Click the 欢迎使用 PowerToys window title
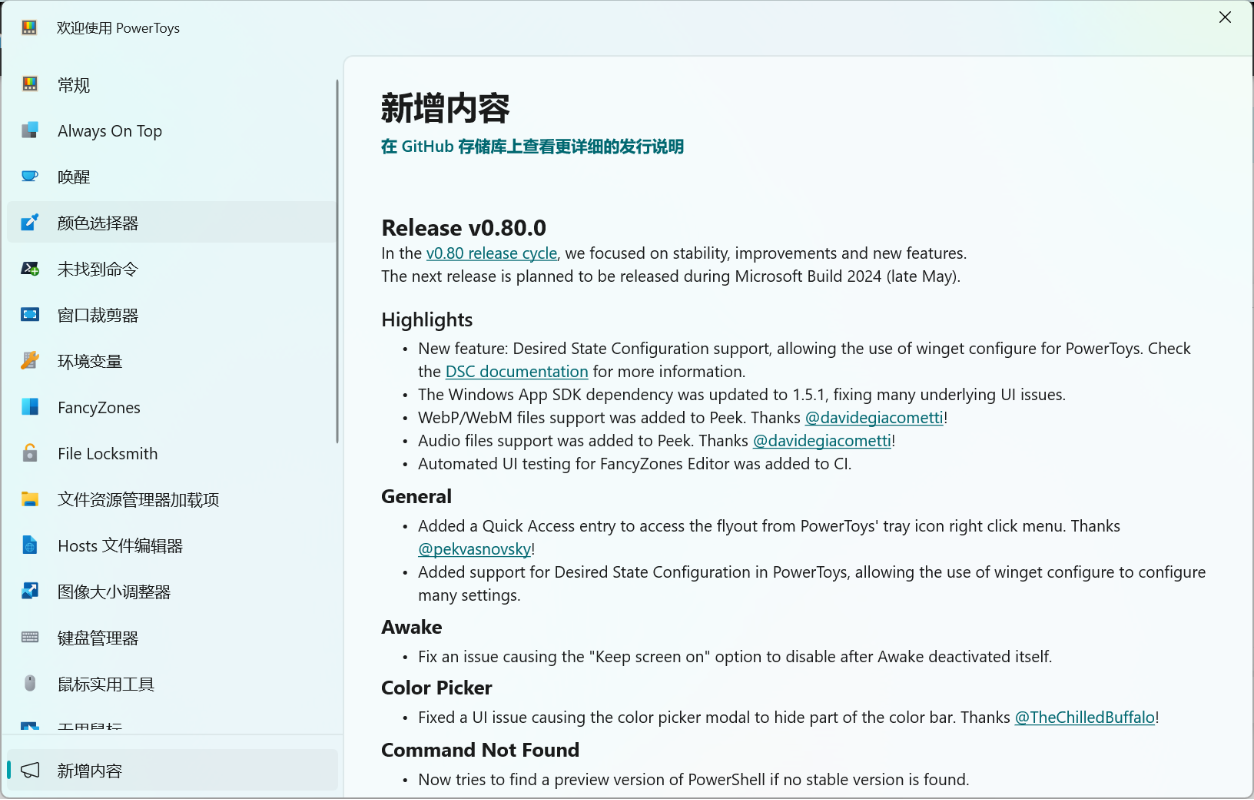Screen dimensions: 1254x800 [x=119, y=28]
